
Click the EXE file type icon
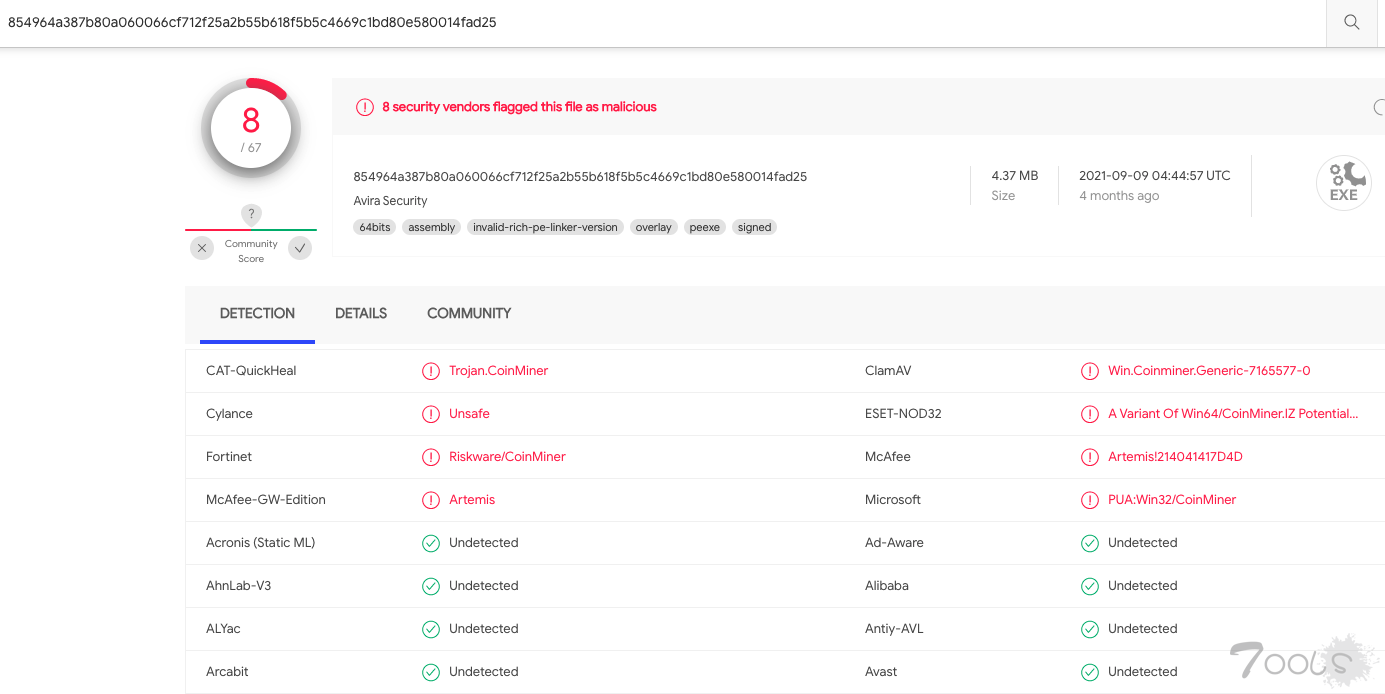1343,184
